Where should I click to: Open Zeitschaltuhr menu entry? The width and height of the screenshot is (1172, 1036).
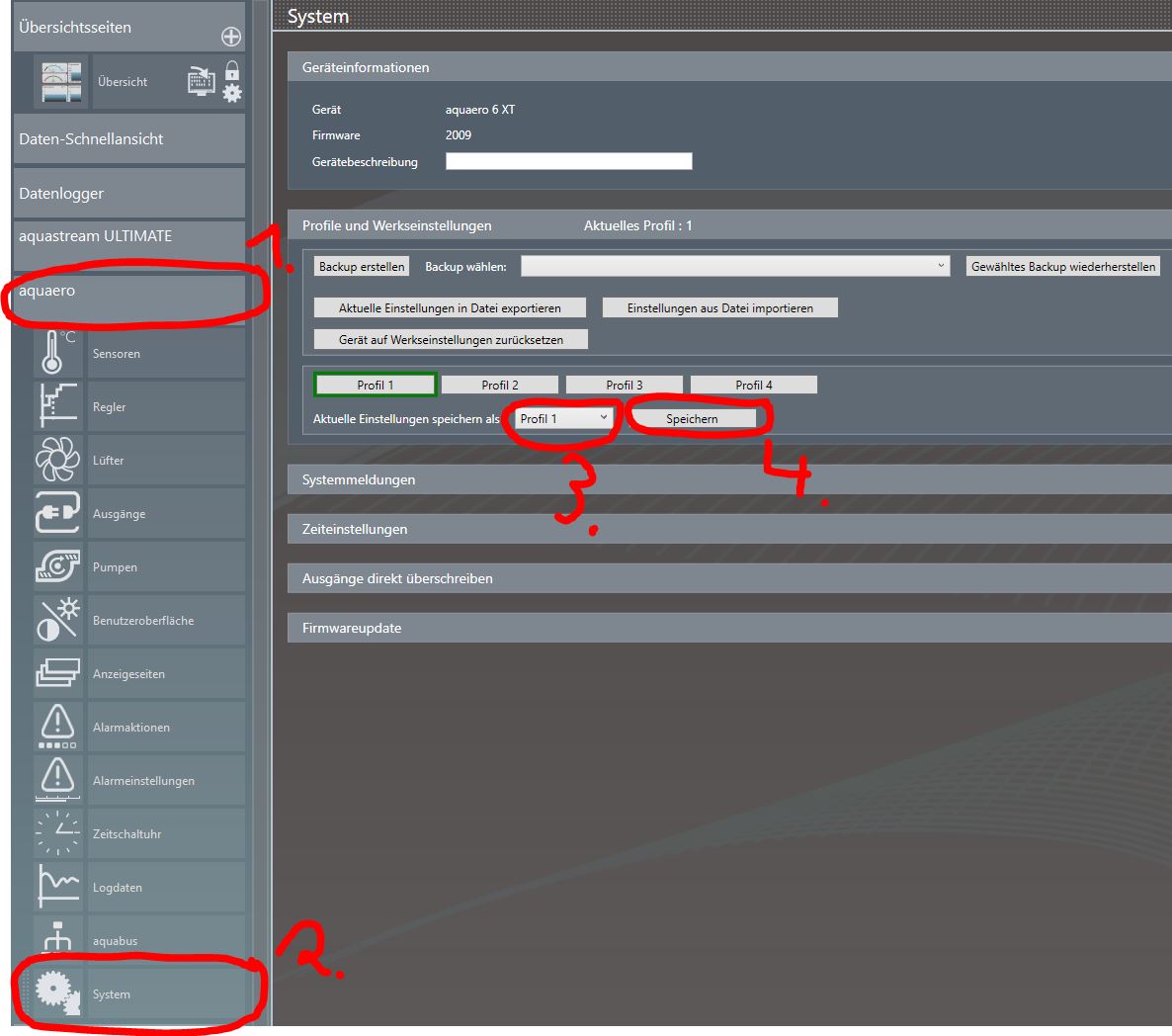click(166, 833)
